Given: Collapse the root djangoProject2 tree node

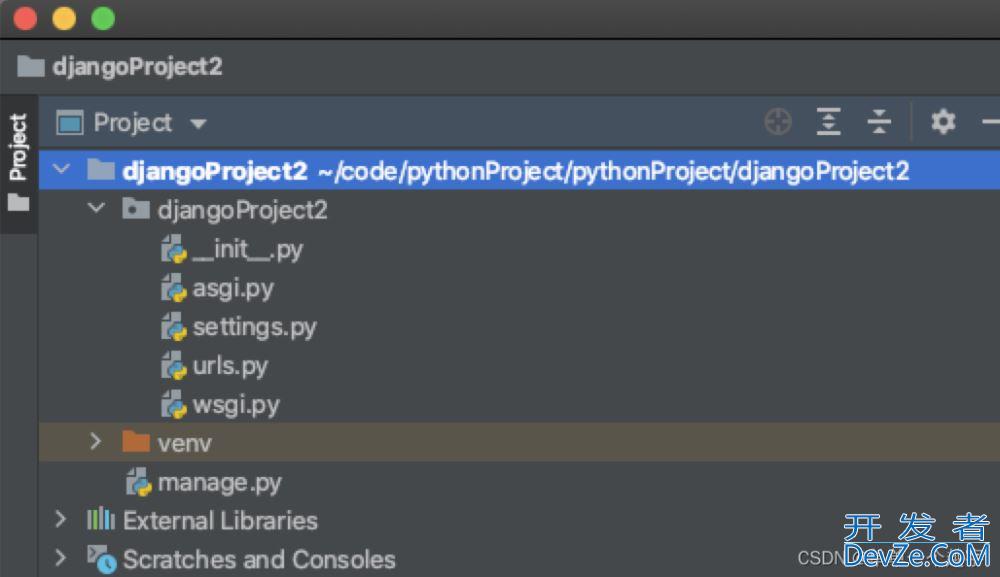Looking at the screenshot, I should point(61,169).
